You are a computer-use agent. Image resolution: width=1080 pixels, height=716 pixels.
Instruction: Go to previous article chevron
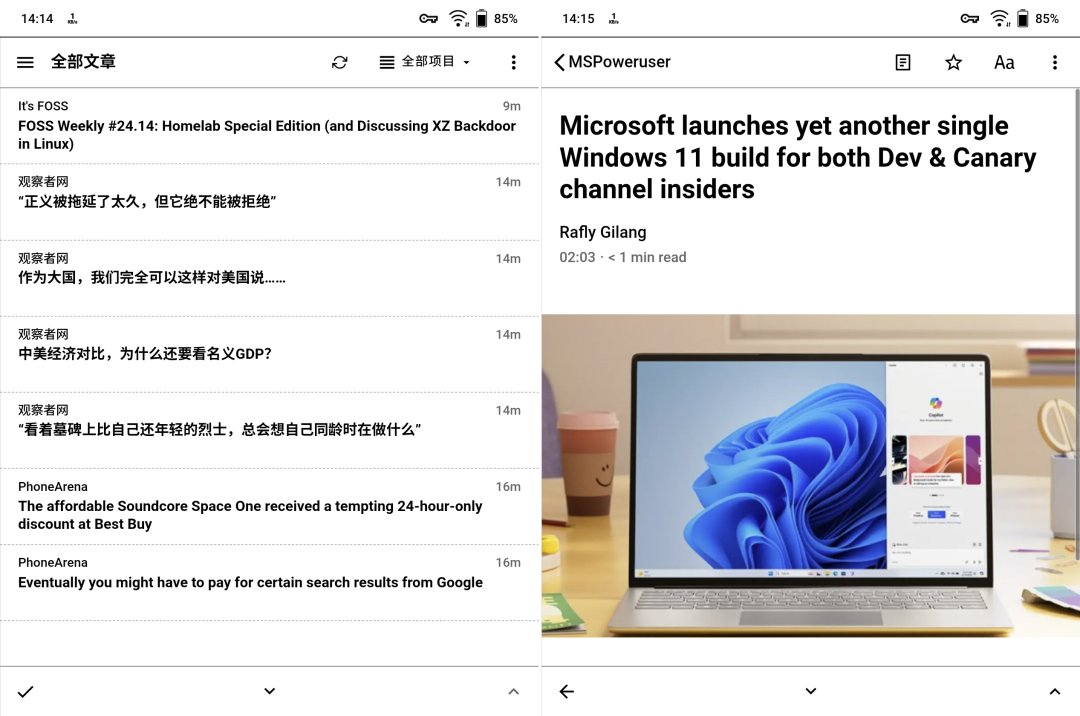(1055, 691)
